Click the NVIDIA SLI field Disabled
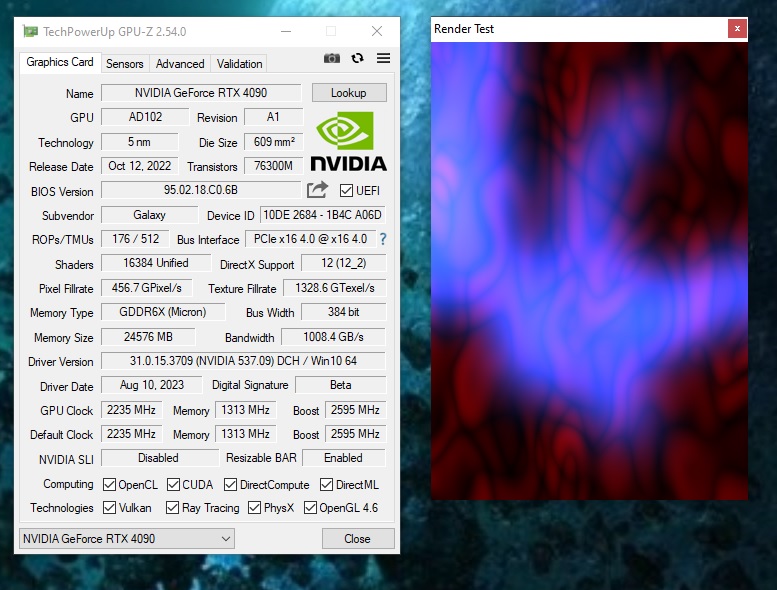The height and width of the screenshot is (590, 777). (160, 458)
